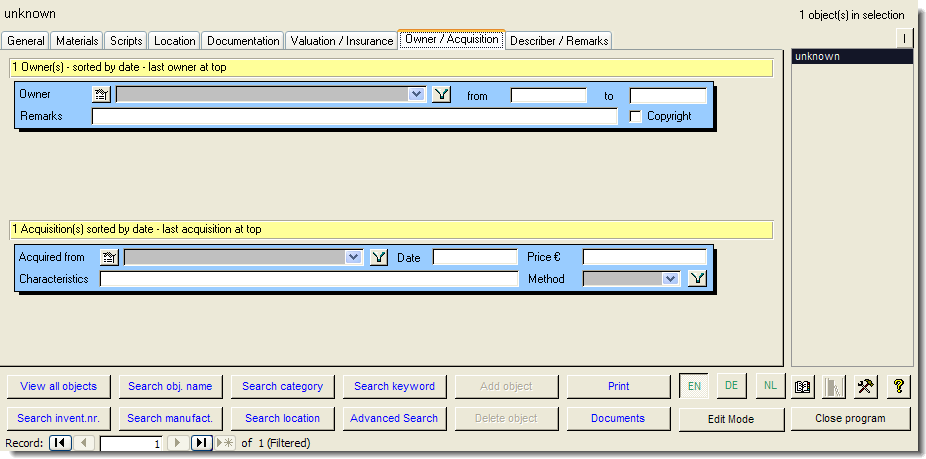Enable the Copyright checkbox
Screen dimensions: 926x459
pyautogui.click(x=636, y=117)
